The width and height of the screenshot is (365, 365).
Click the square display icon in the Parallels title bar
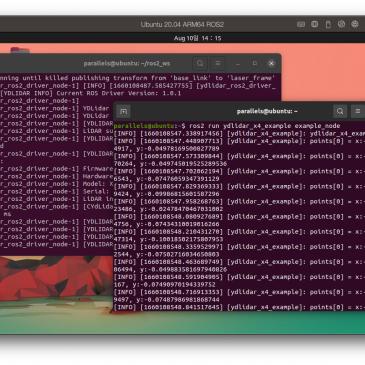314,24
